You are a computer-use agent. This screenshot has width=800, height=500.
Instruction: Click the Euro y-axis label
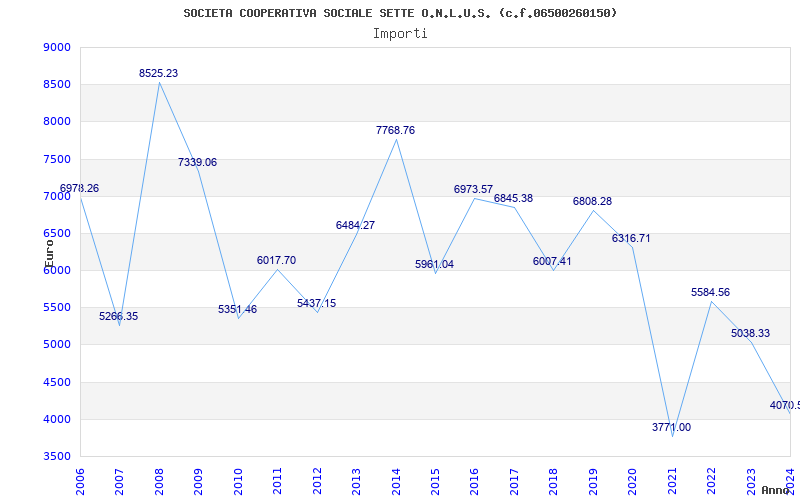coord(49,253)
